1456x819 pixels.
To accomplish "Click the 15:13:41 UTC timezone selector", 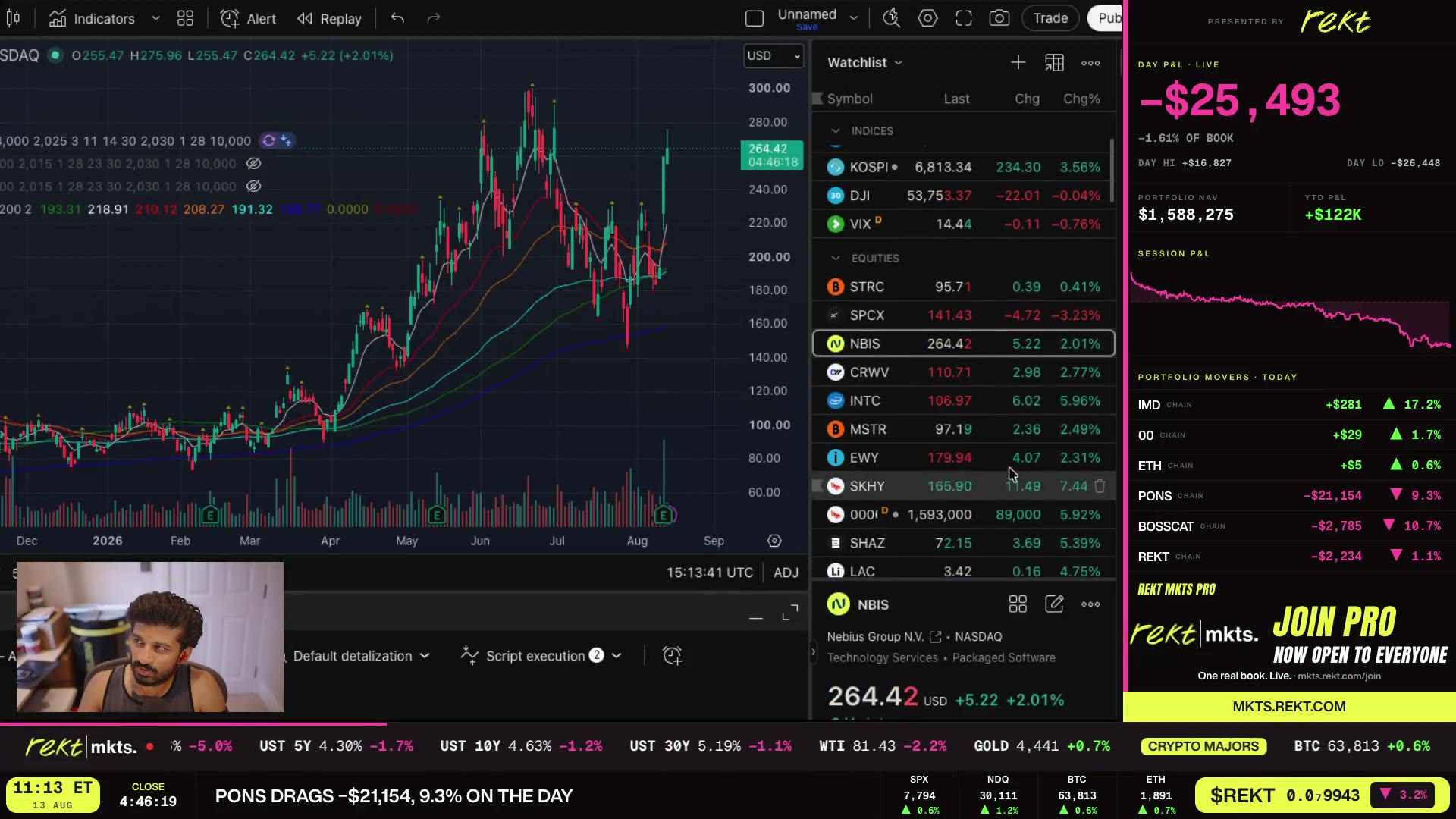I will (710, 573).
